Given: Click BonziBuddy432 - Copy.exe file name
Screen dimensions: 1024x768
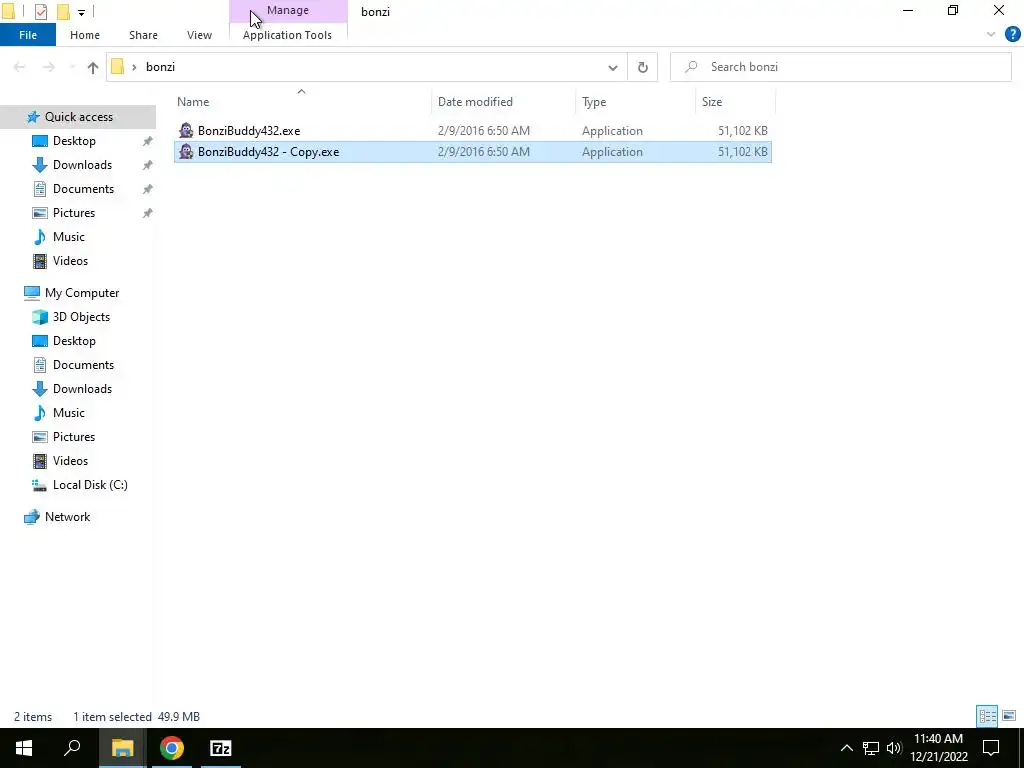Looking at the screenshot, I should [x=268, y=152].
